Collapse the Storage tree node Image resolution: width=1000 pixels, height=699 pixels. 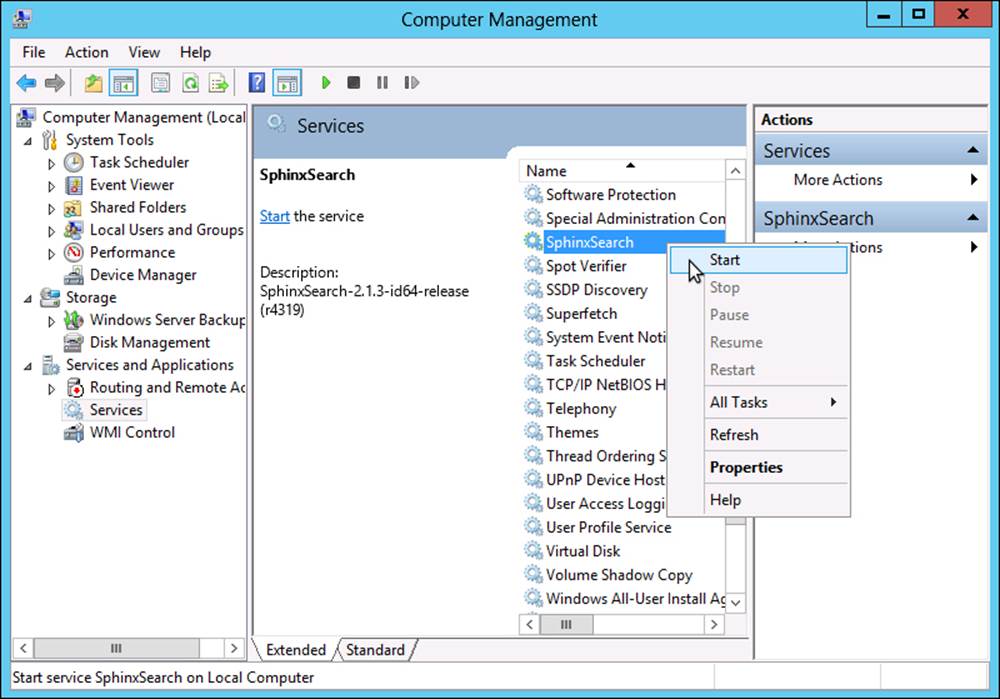(x=27, y=298)
